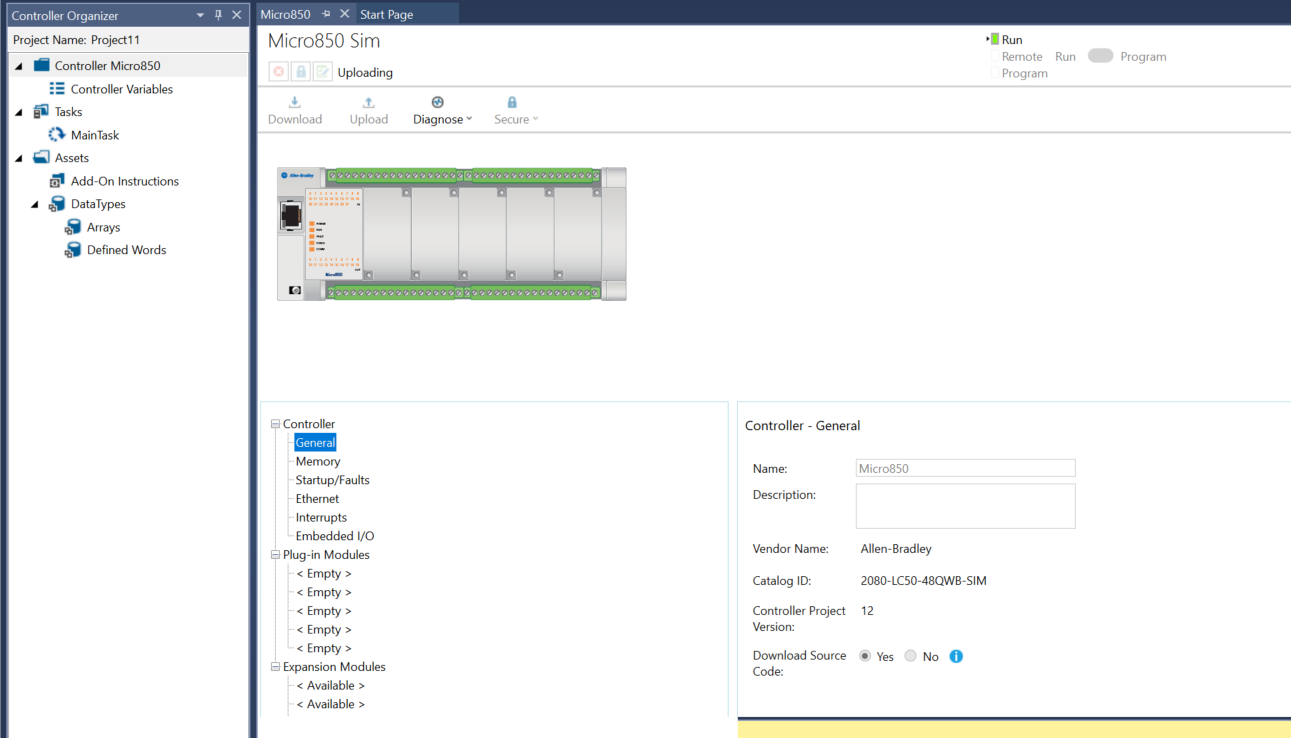The image size is (1291, 738).
Task: Click the green Run mode indicator
Action: [x=994, y=39]
